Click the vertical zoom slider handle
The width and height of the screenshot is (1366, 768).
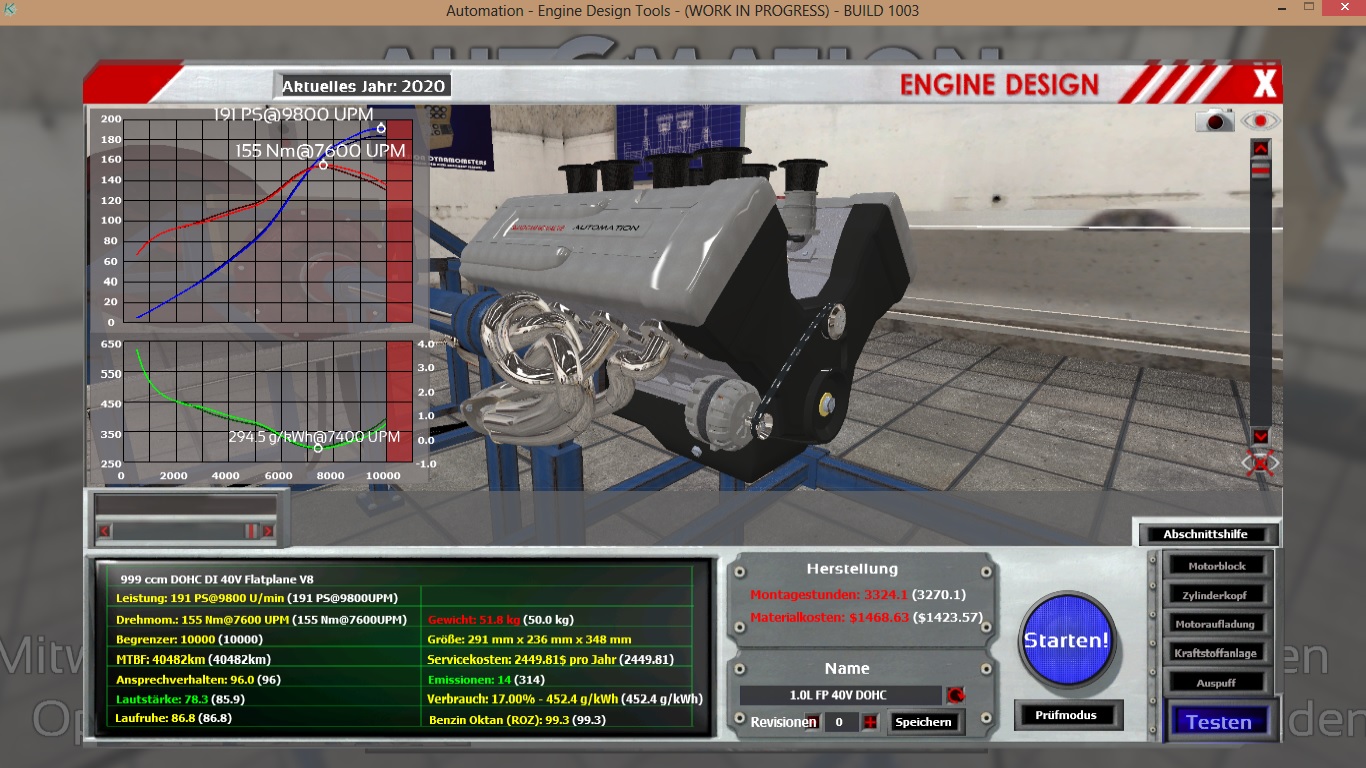coord(1261,171)
